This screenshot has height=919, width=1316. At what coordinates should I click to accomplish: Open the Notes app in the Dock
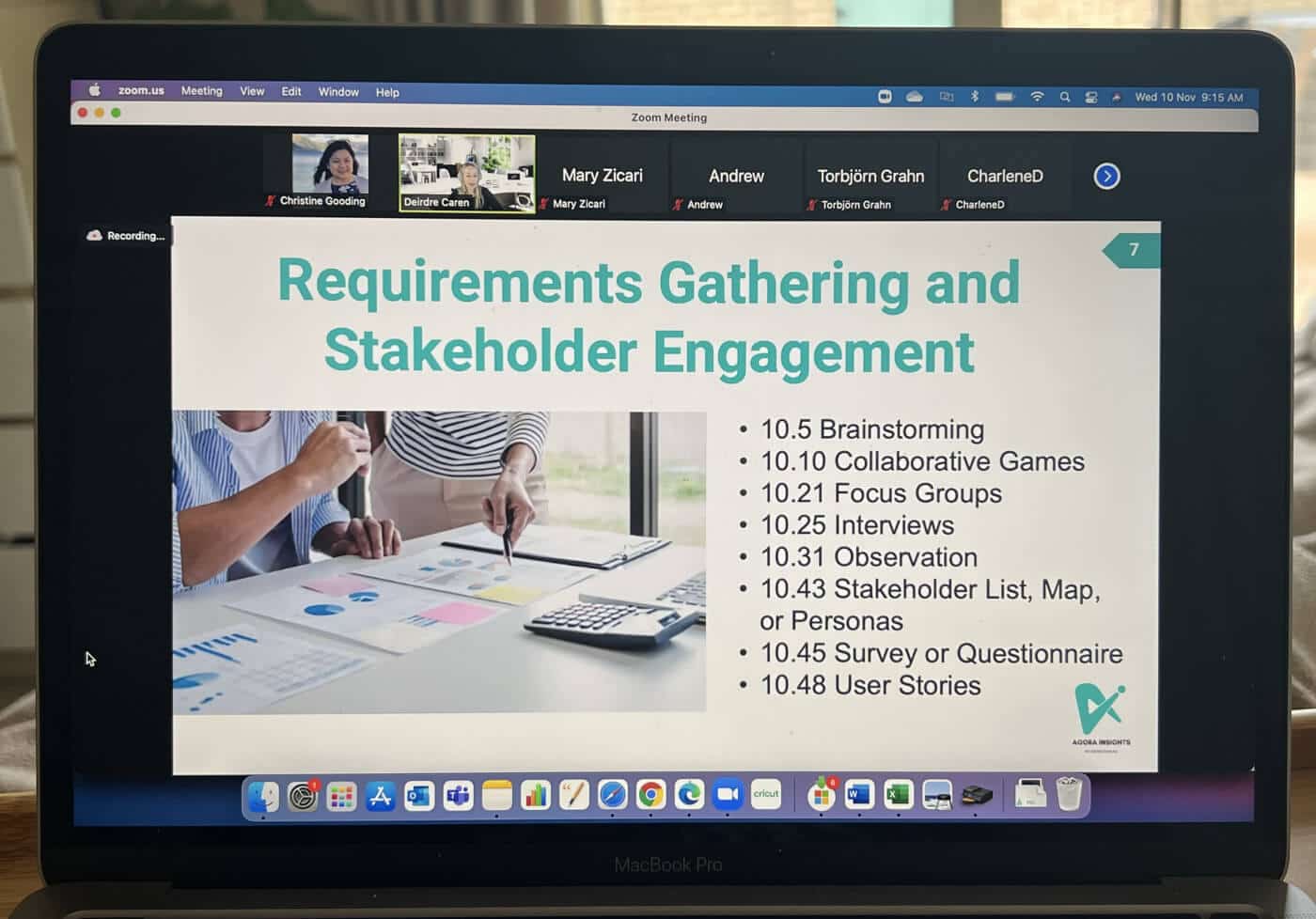tap(496, 797)
